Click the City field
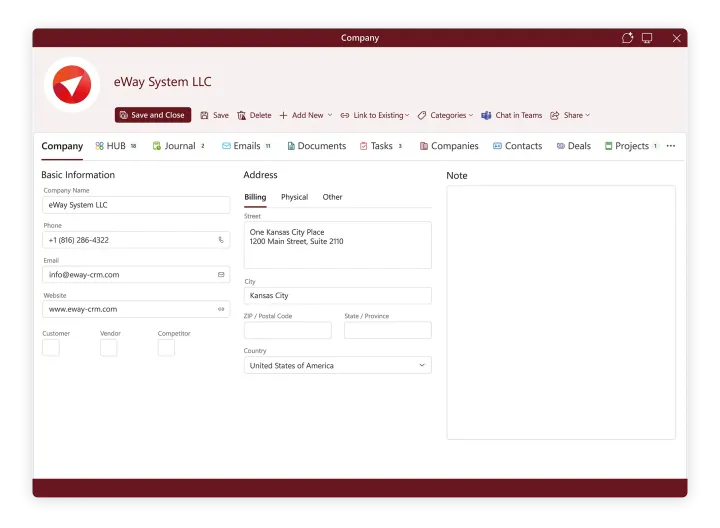 338,296
